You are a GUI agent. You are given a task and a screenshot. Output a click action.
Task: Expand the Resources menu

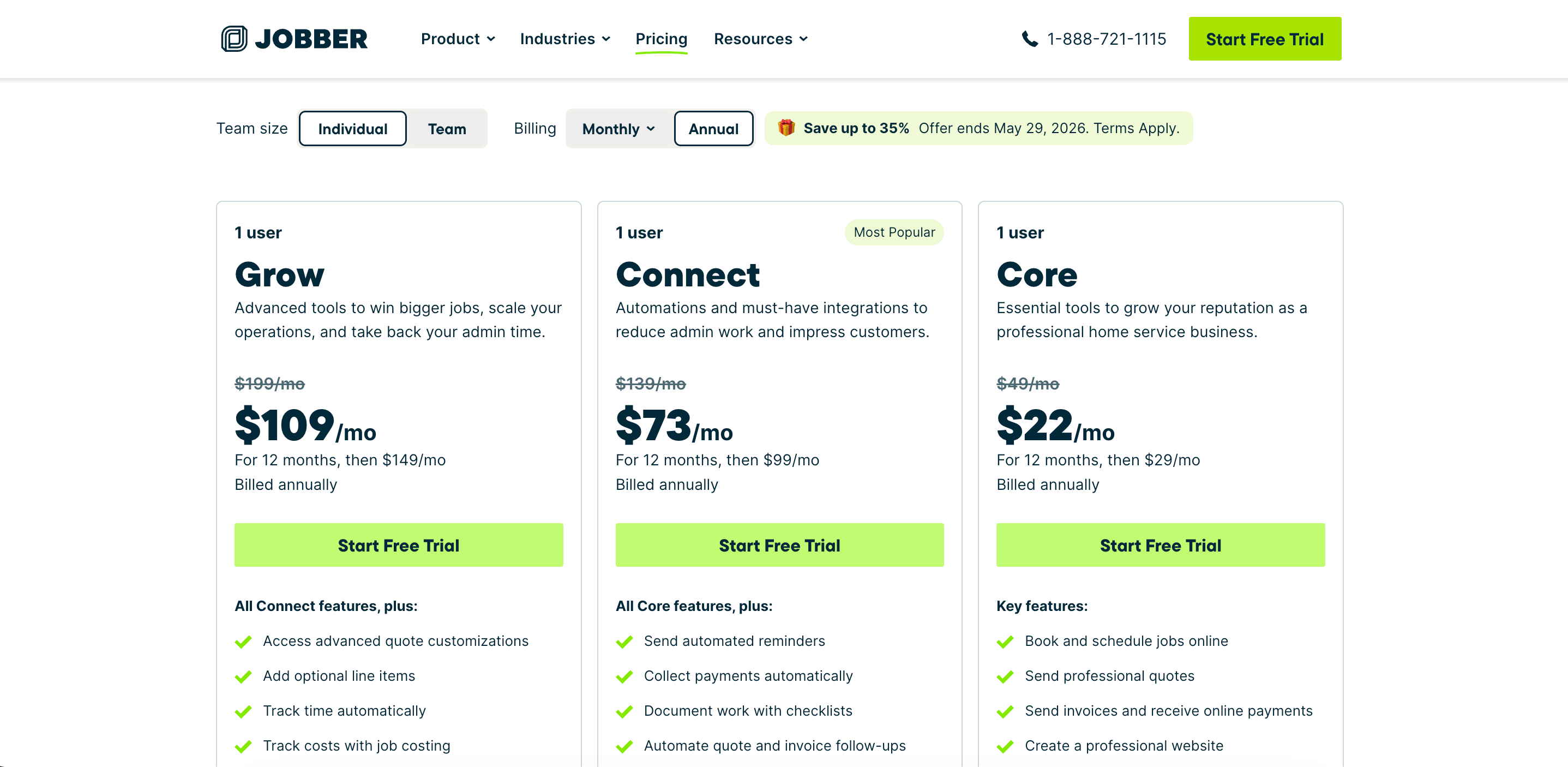click(x=761, y=39)
